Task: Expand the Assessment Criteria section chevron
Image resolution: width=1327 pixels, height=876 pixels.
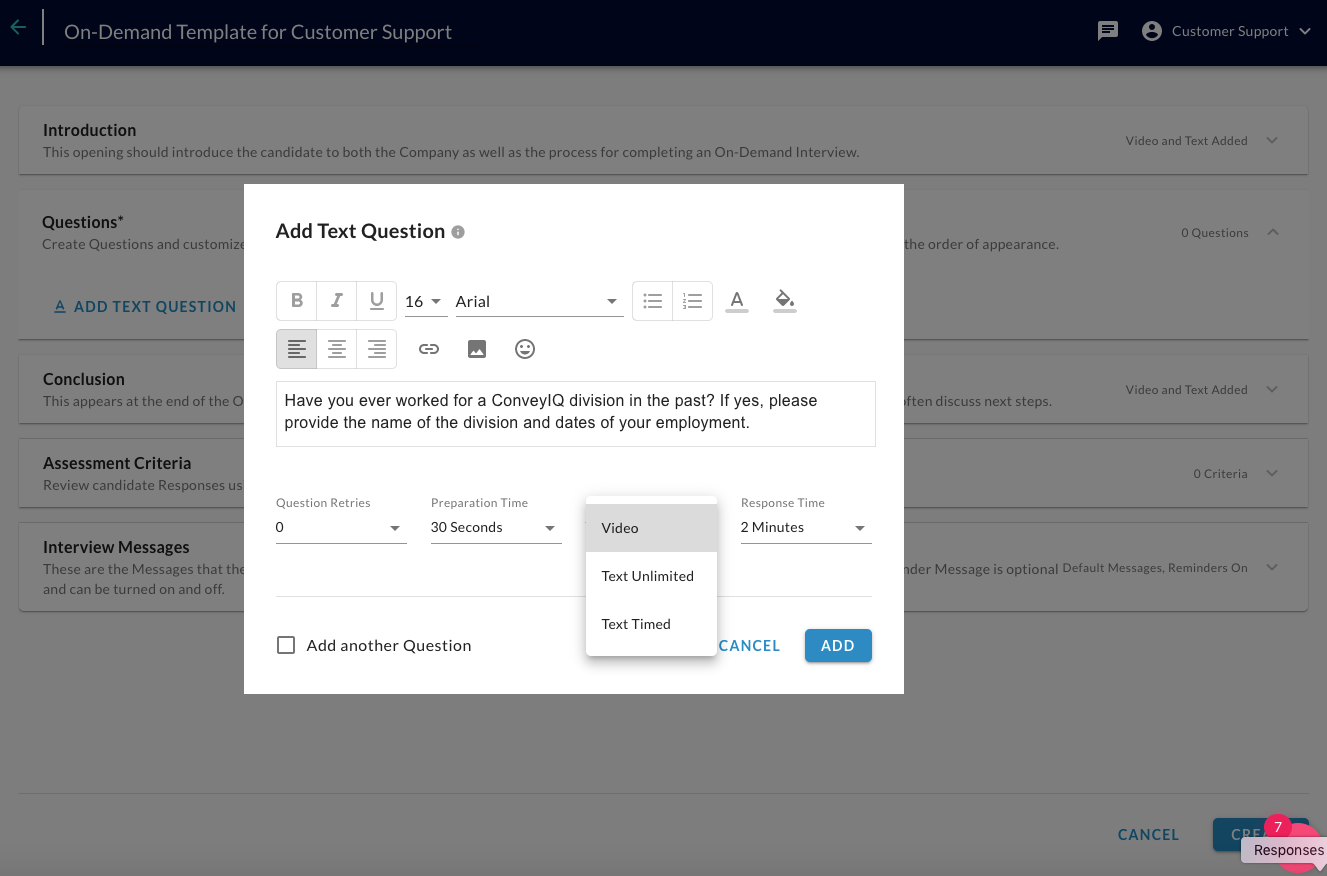Action: tap(1272, 473)
